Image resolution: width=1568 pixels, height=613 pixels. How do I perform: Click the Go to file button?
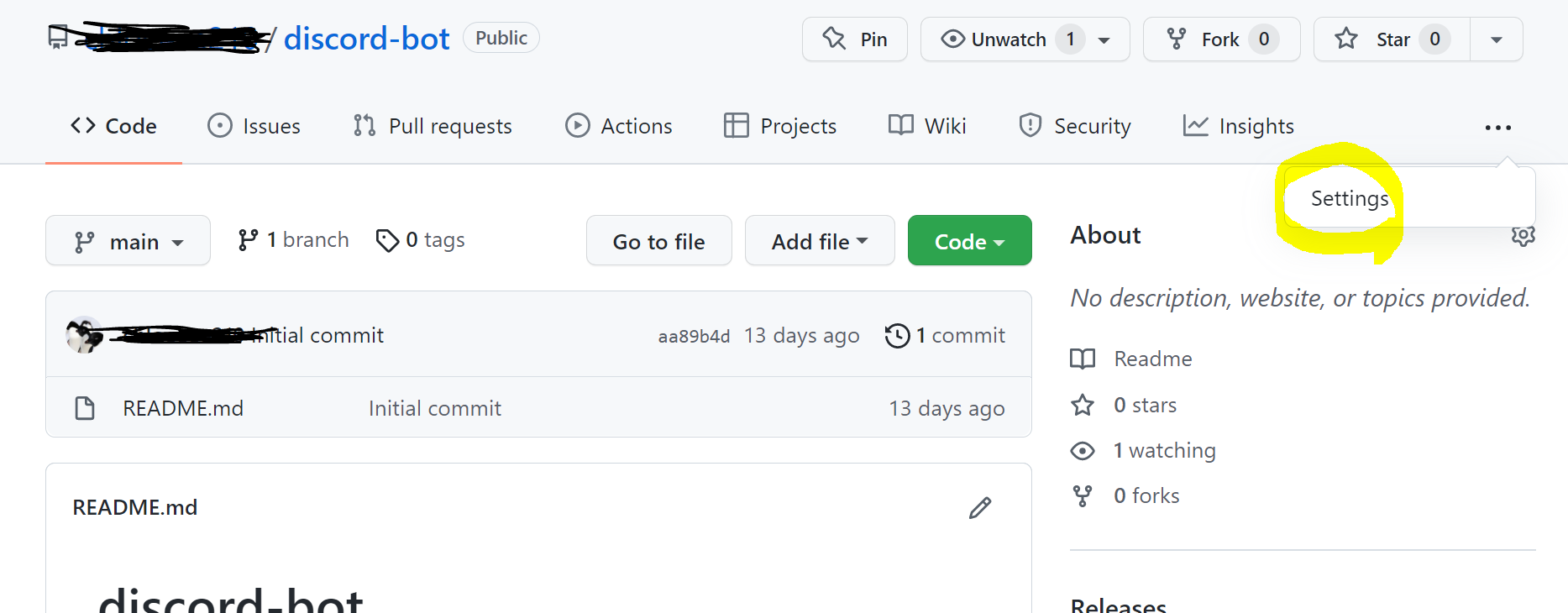(x=659, y=241)
